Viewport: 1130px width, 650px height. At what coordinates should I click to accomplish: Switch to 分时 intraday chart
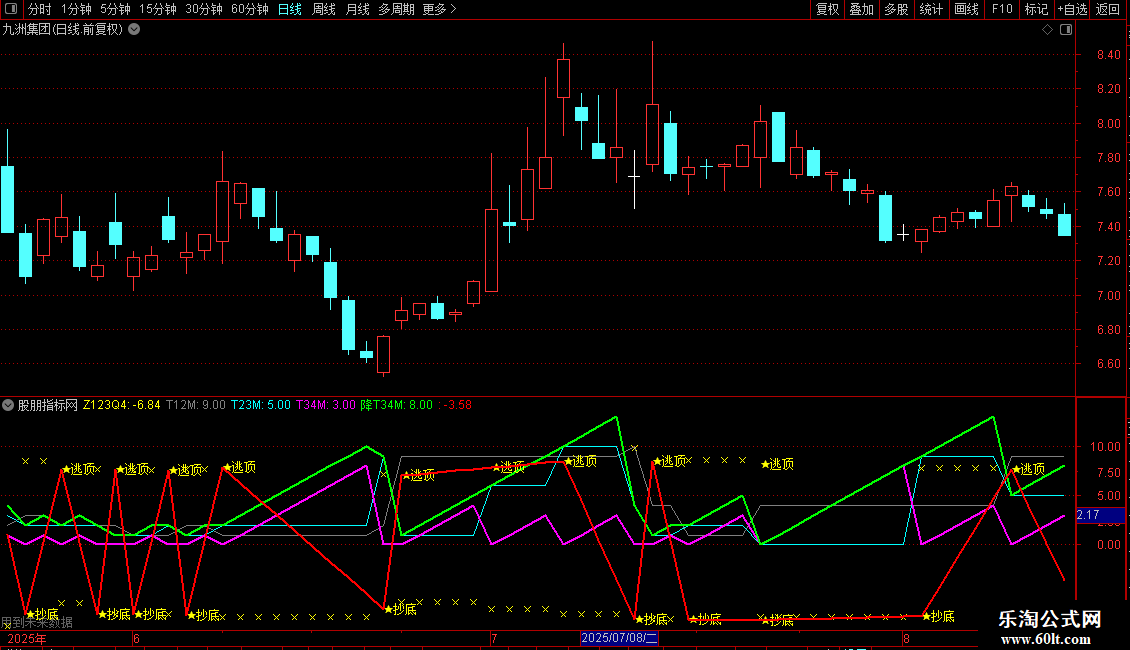[40, 9]
